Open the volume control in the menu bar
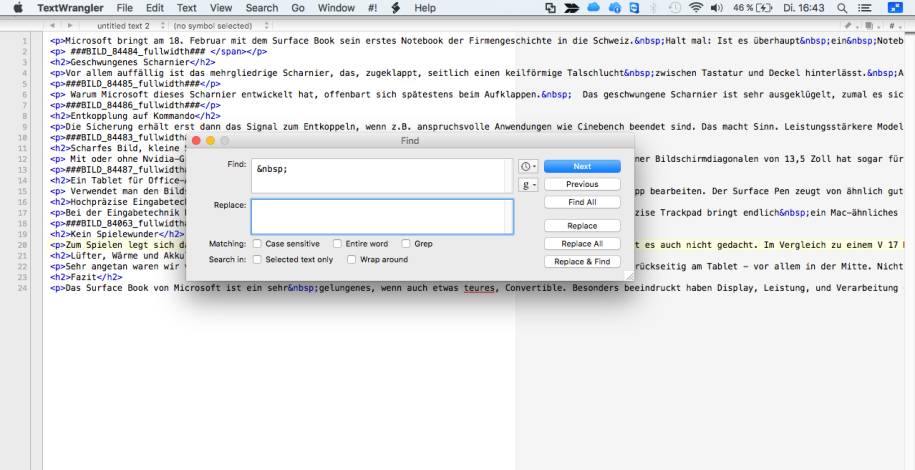 click(717, 8)
